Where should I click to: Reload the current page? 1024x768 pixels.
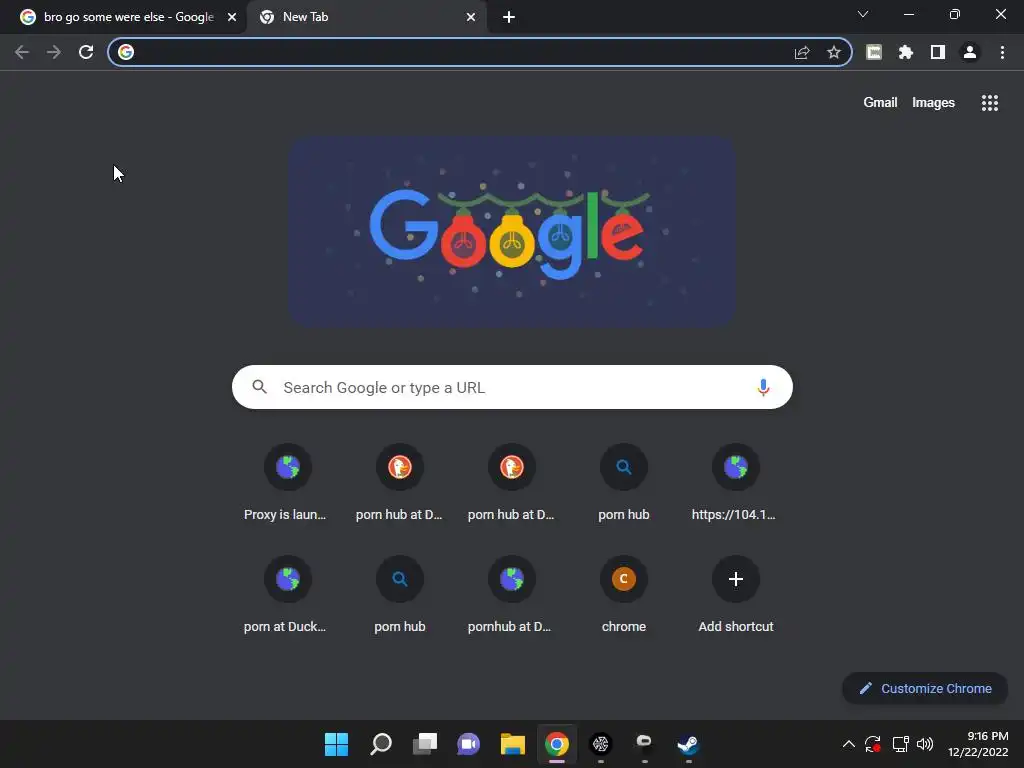pos(86,52)
